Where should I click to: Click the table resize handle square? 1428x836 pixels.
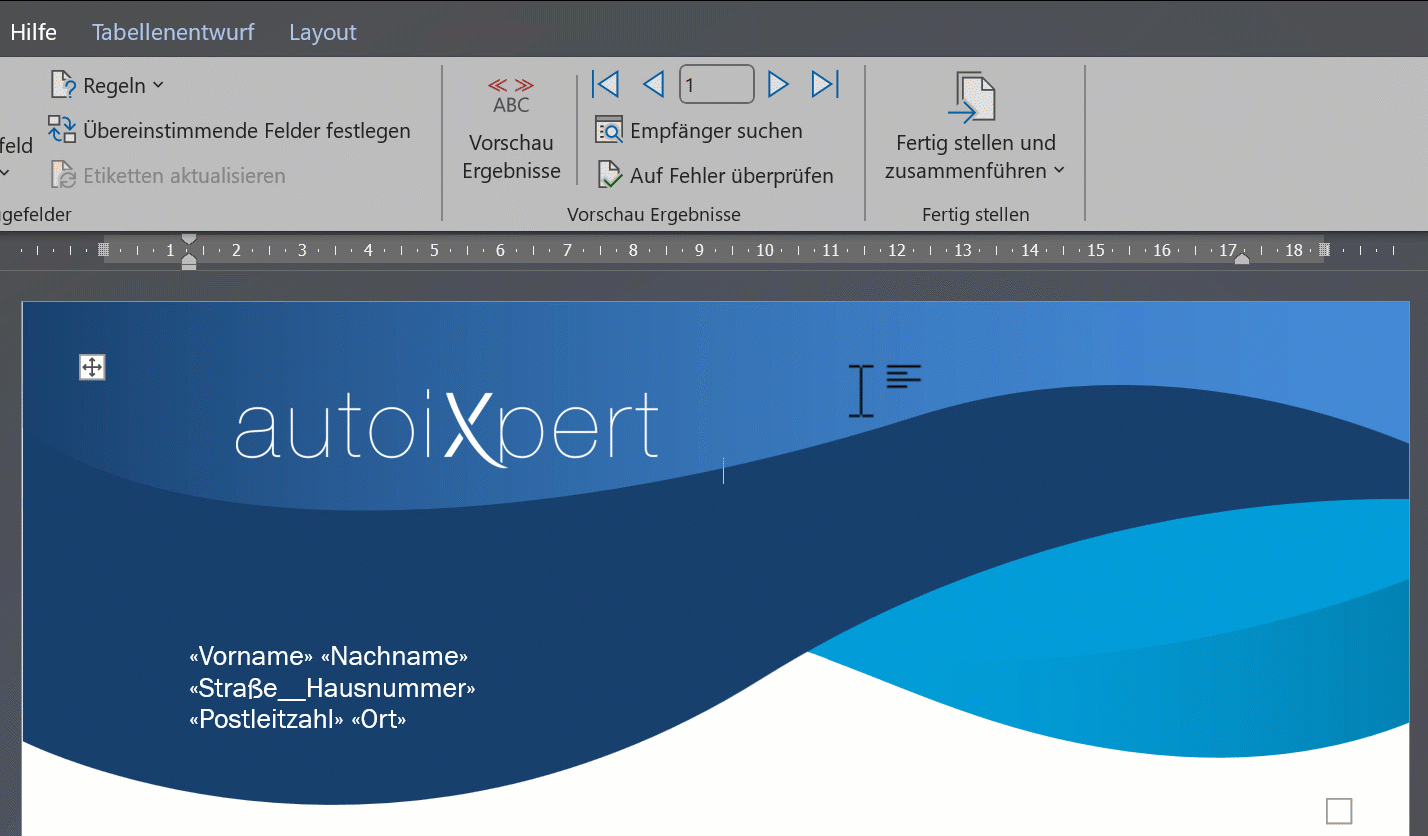tap(1338, 811)
